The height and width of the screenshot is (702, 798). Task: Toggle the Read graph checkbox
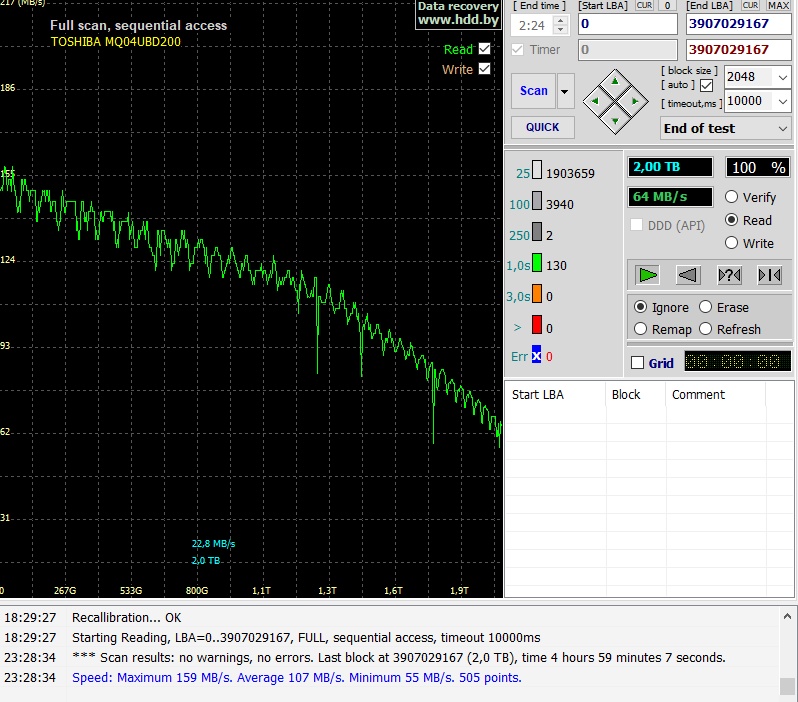pyautogui.click(x=485, y=49)
